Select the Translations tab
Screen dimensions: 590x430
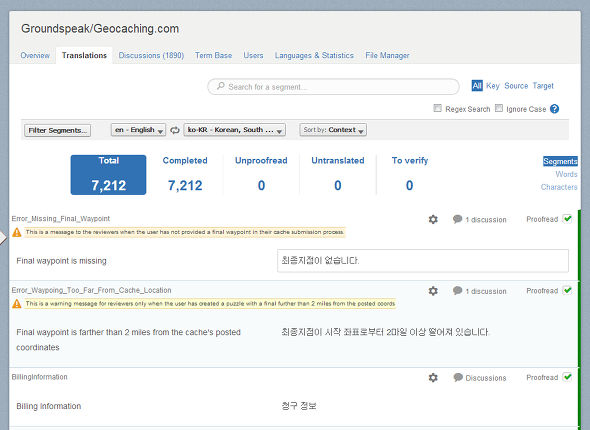[x=84, y=55]
